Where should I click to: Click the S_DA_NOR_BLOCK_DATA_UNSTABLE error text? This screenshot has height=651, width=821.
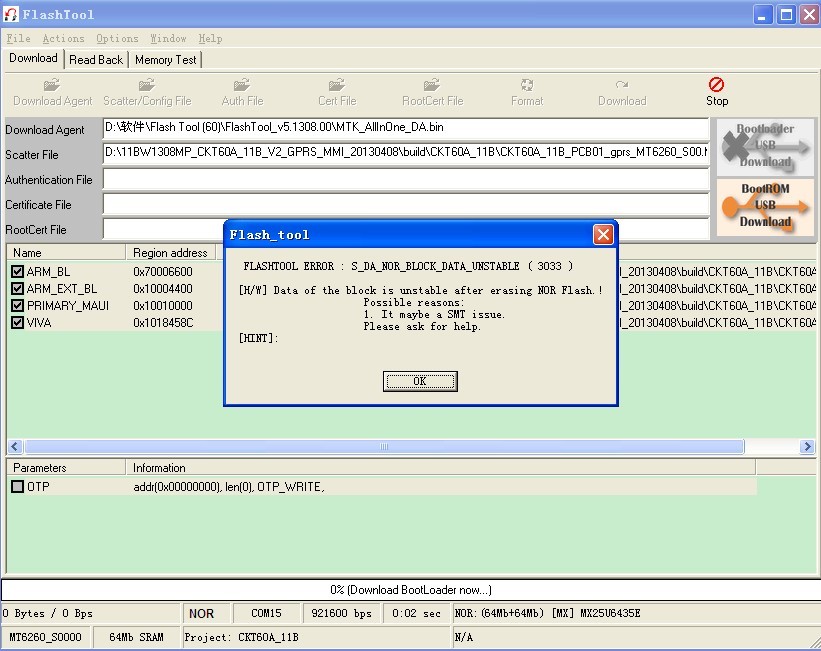pos(435,266)
